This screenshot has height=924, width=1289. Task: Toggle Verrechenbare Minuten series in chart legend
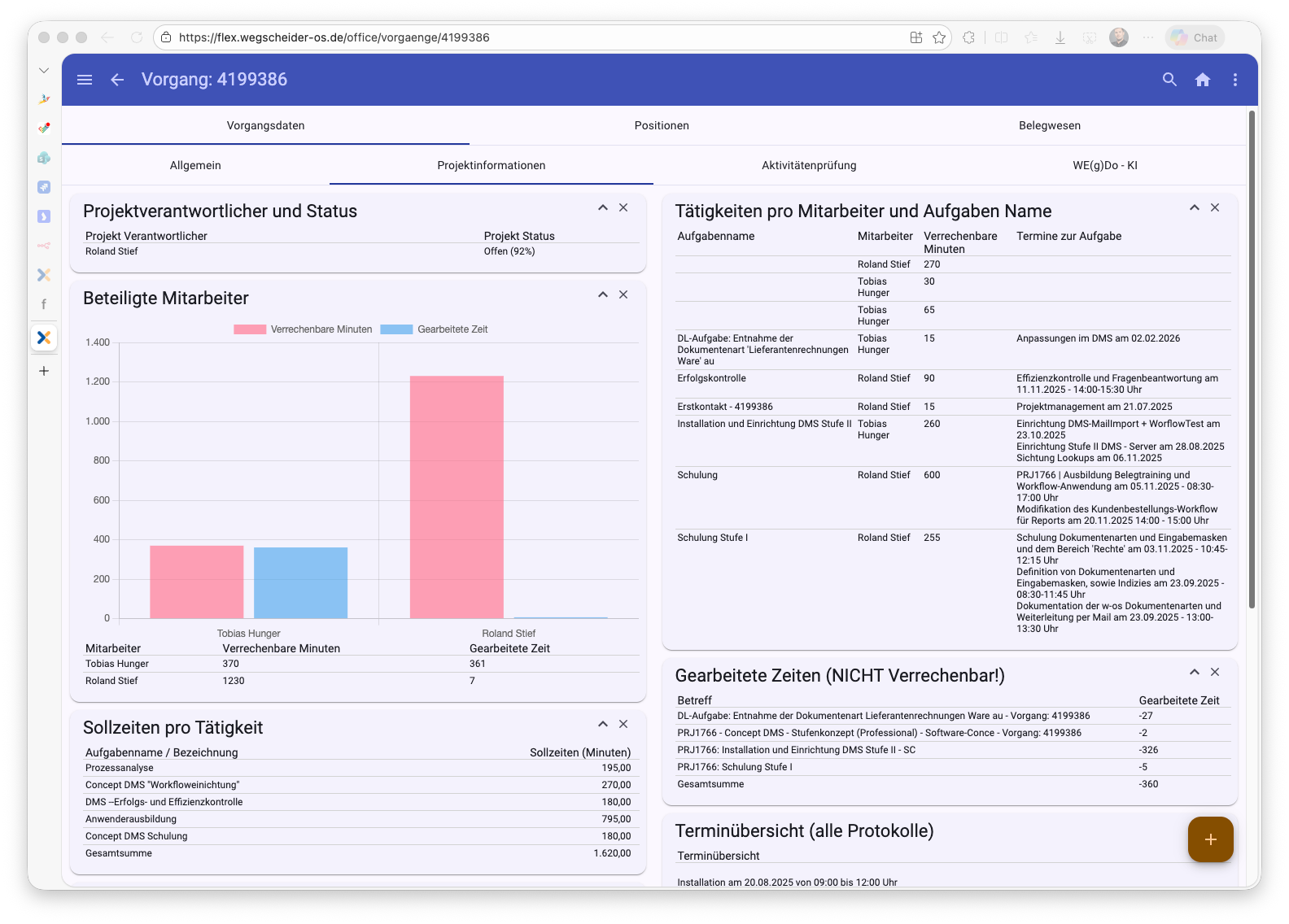click(303, 329)
